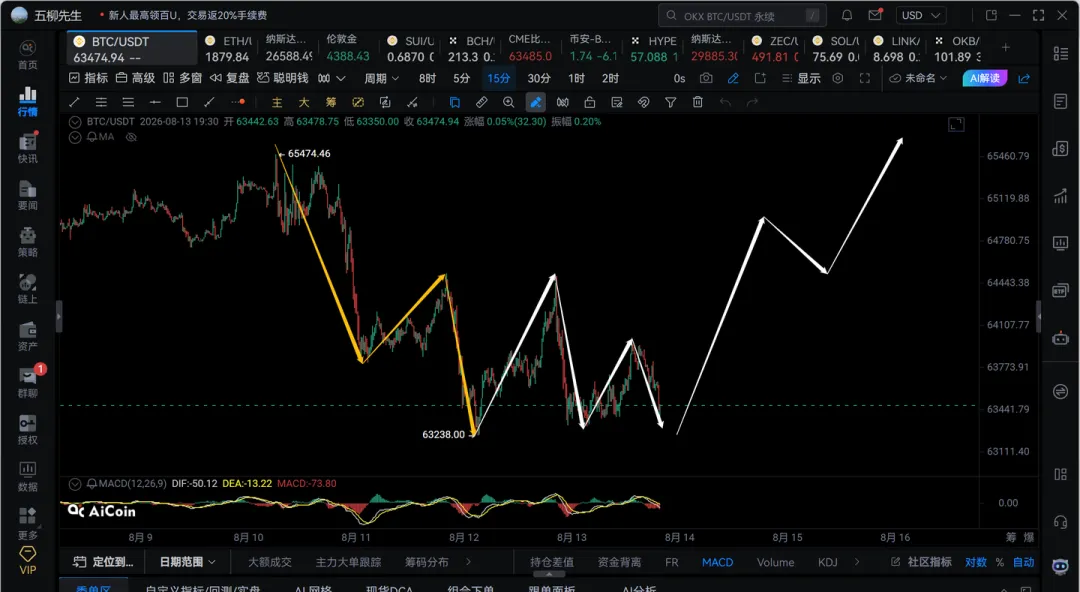
Task: Select the 资金背离 indicator tab
Action: coord(619,562)
